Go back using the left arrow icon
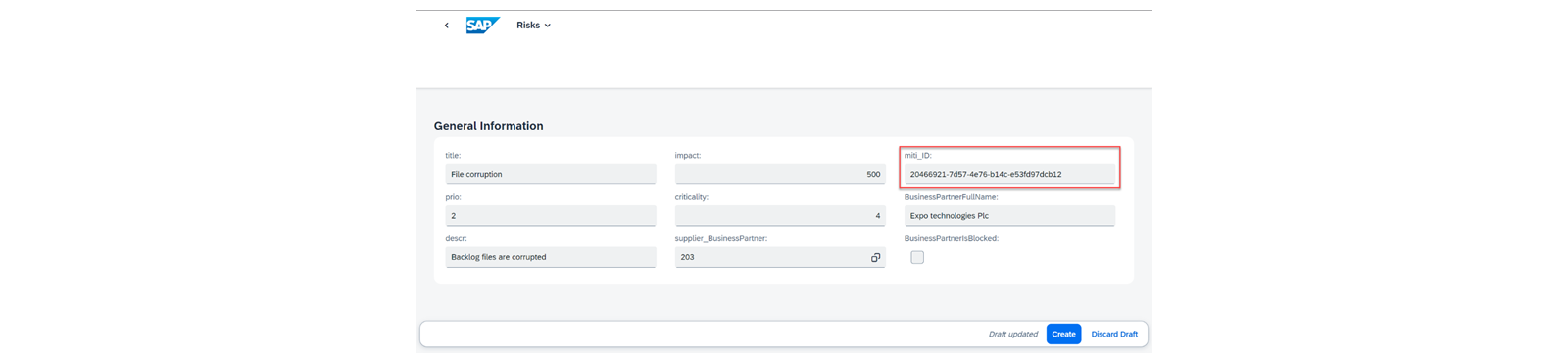This screenshot has width=1568, height=363. (x=446, y=26)
